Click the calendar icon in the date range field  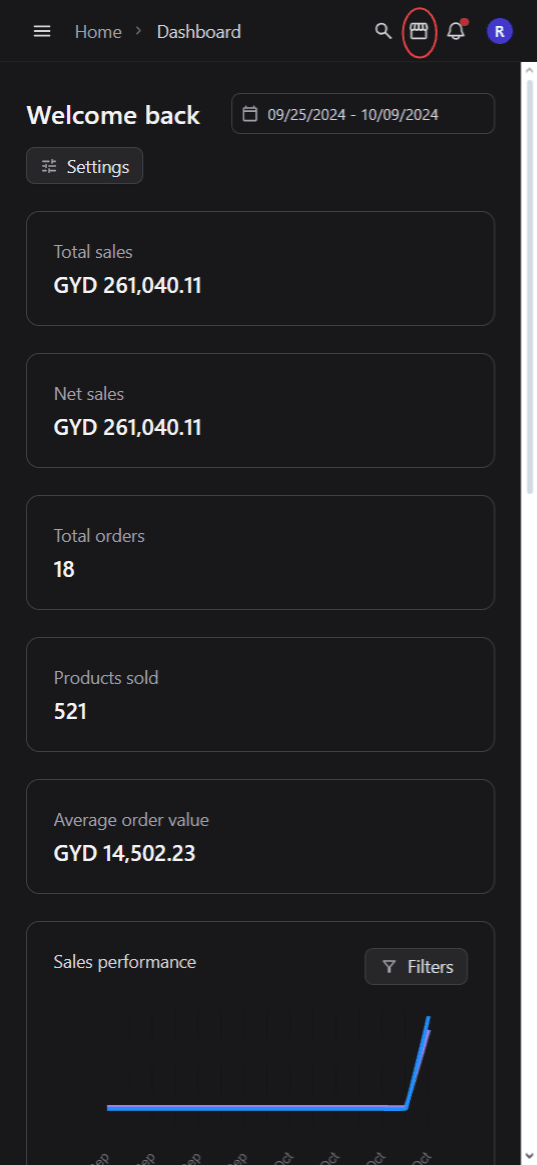(250, 114)
